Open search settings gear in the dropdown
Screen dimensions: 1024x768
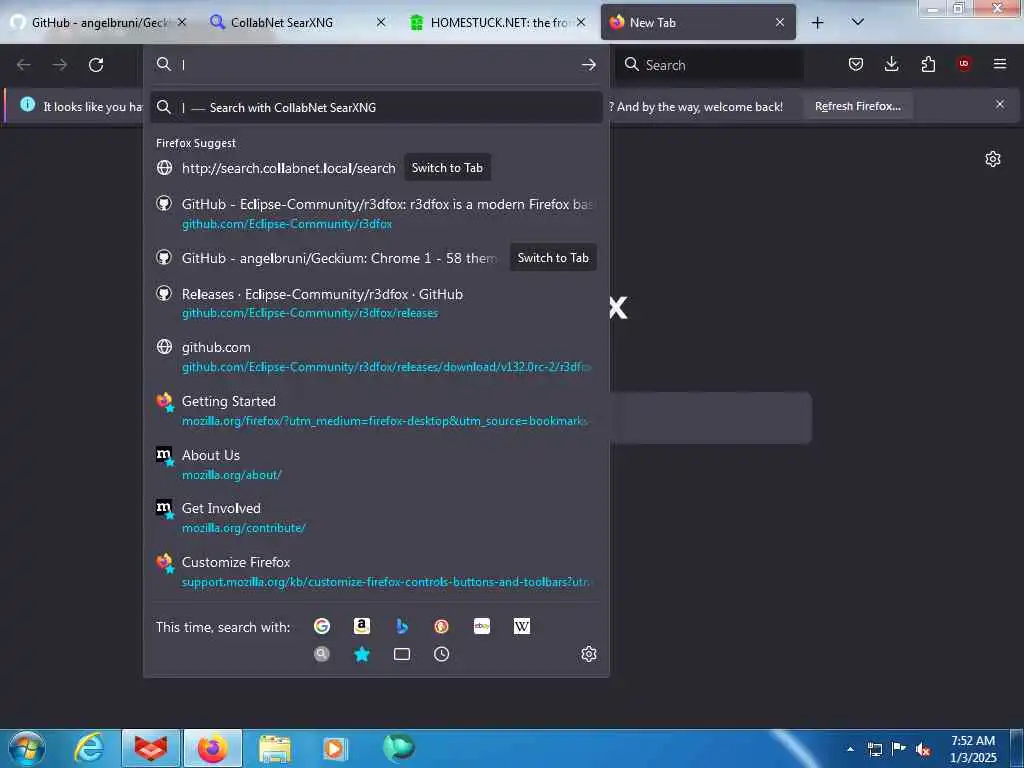(x=588, y=654)
